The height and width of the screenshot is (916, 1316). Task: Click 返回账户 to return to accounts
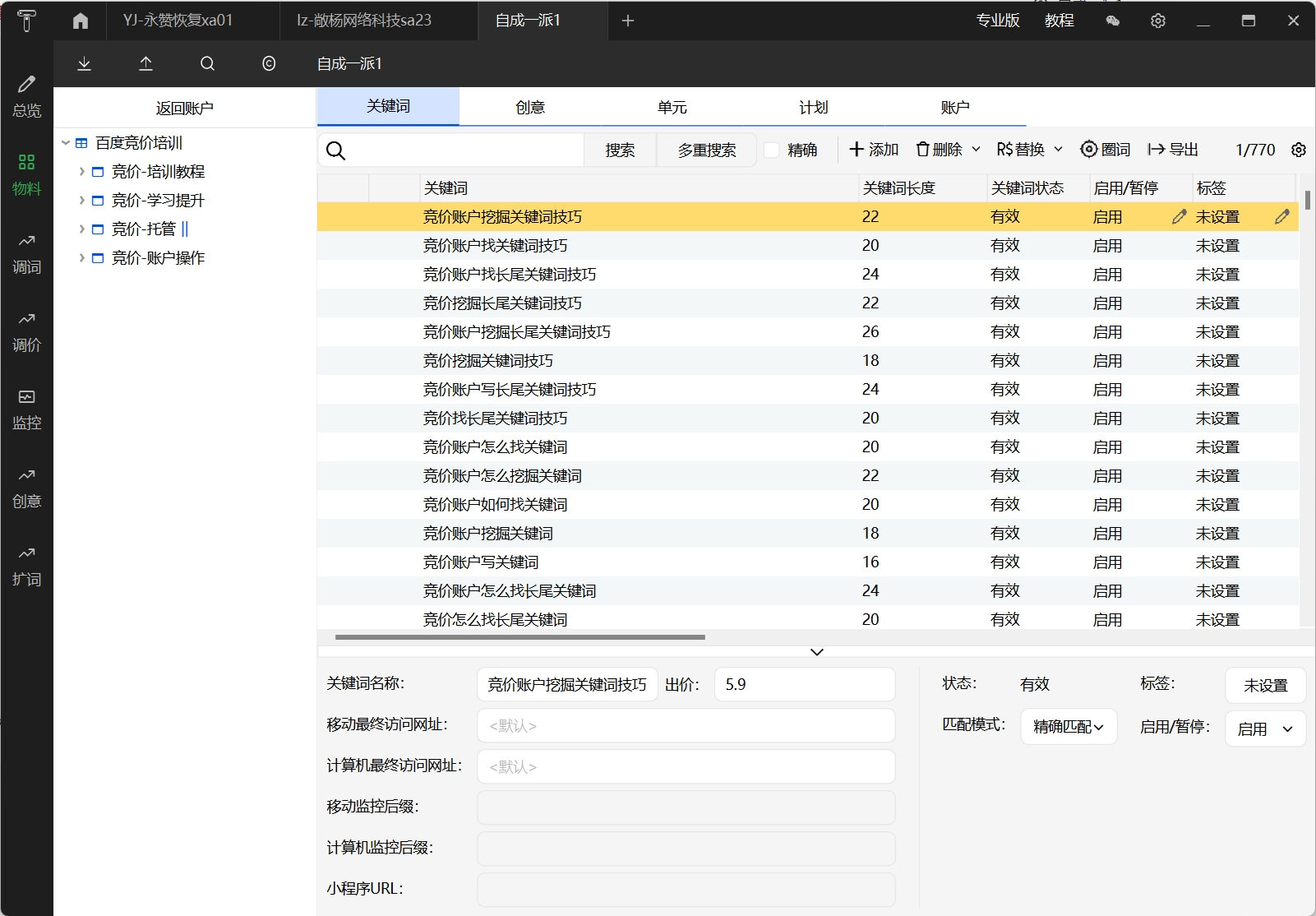185,108
